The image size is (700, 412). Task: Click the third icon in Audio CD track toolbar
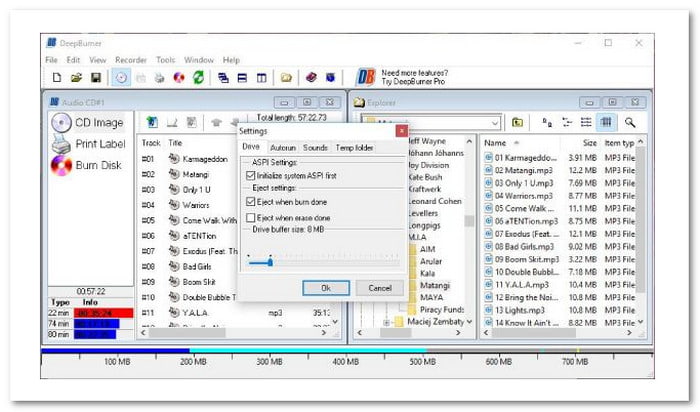pos(192,122)
